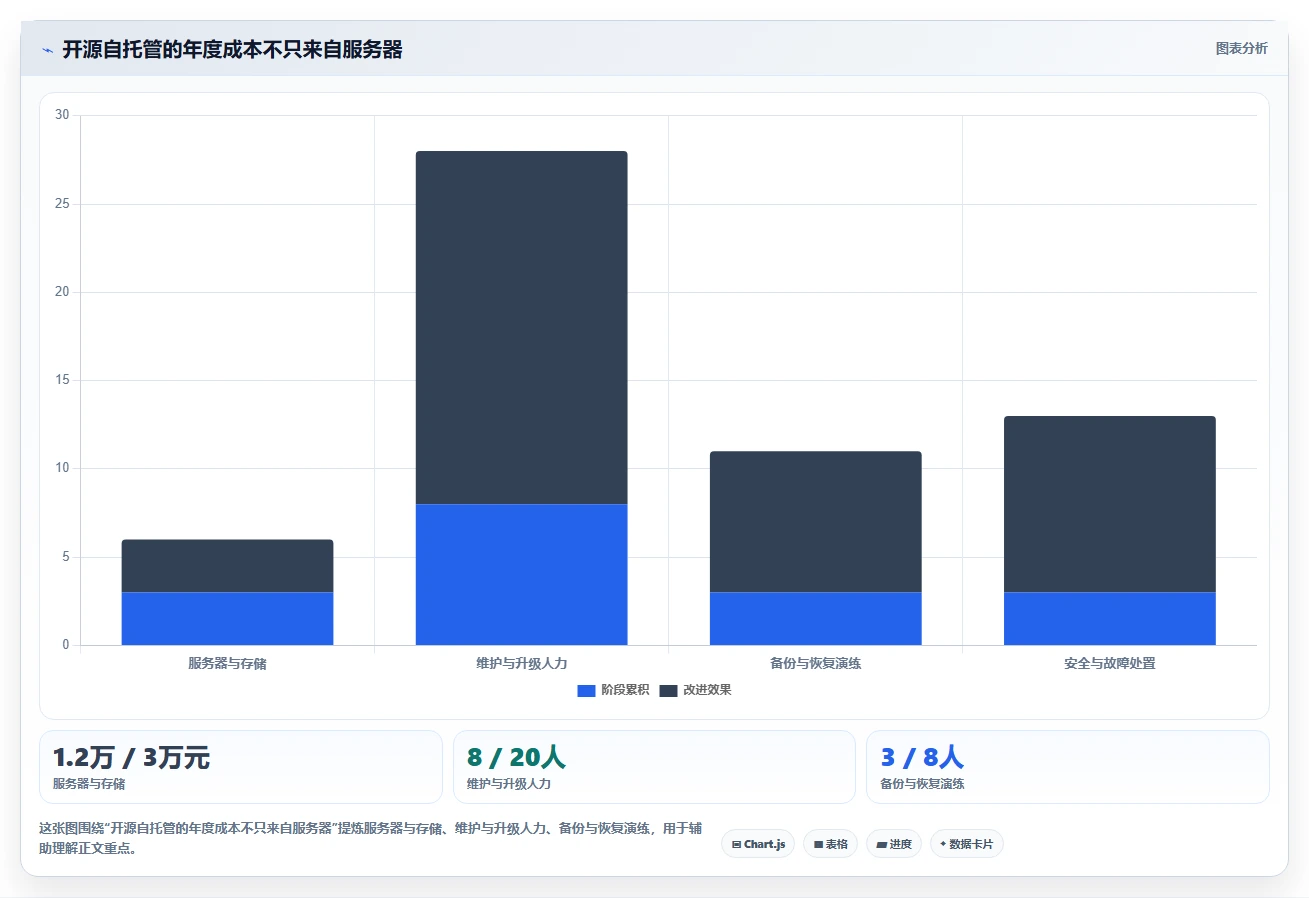This screenshot has height=898, width=1309.
Task: Click the 安全与故障处置 x-axis label
Action: [1109, 663]
